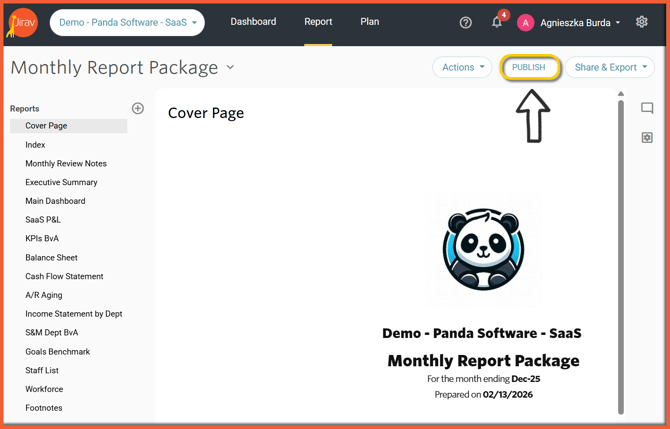This screenshot has height=429, width=670.
Task: Open the help question mark icon
Action: (x=465, y=22)
